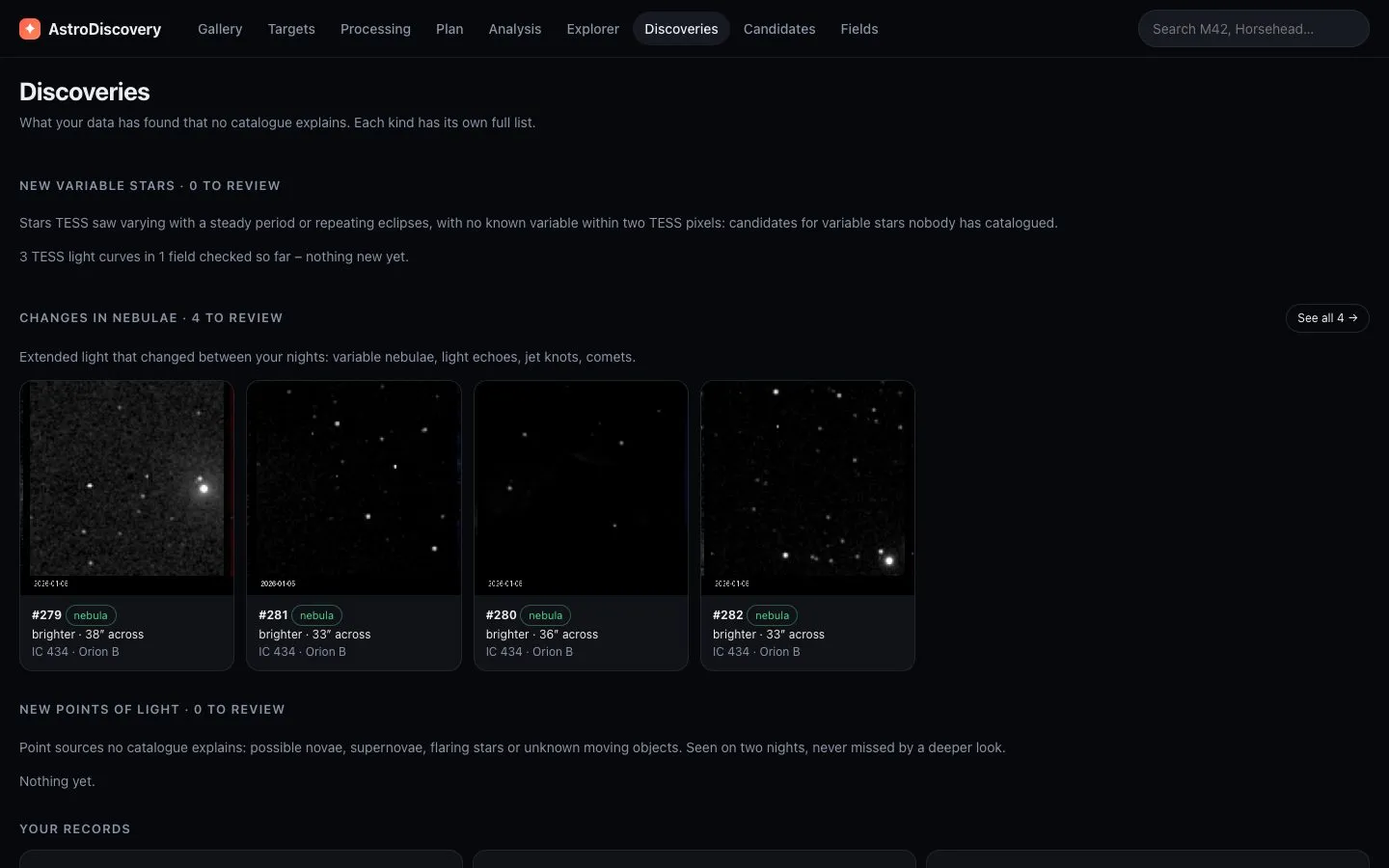The height and width of the screenshot is (868, 1389).
Task: Open detection #279 thumbnail image
Action: pyautogui.click(x=126, y=488)
